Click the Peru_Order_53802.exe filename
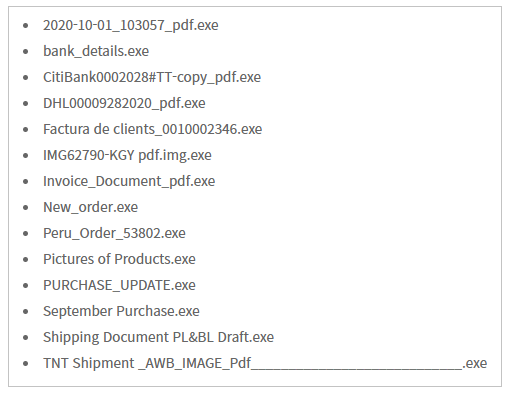This screenshot has width=510, height=396. coord(114,233)
